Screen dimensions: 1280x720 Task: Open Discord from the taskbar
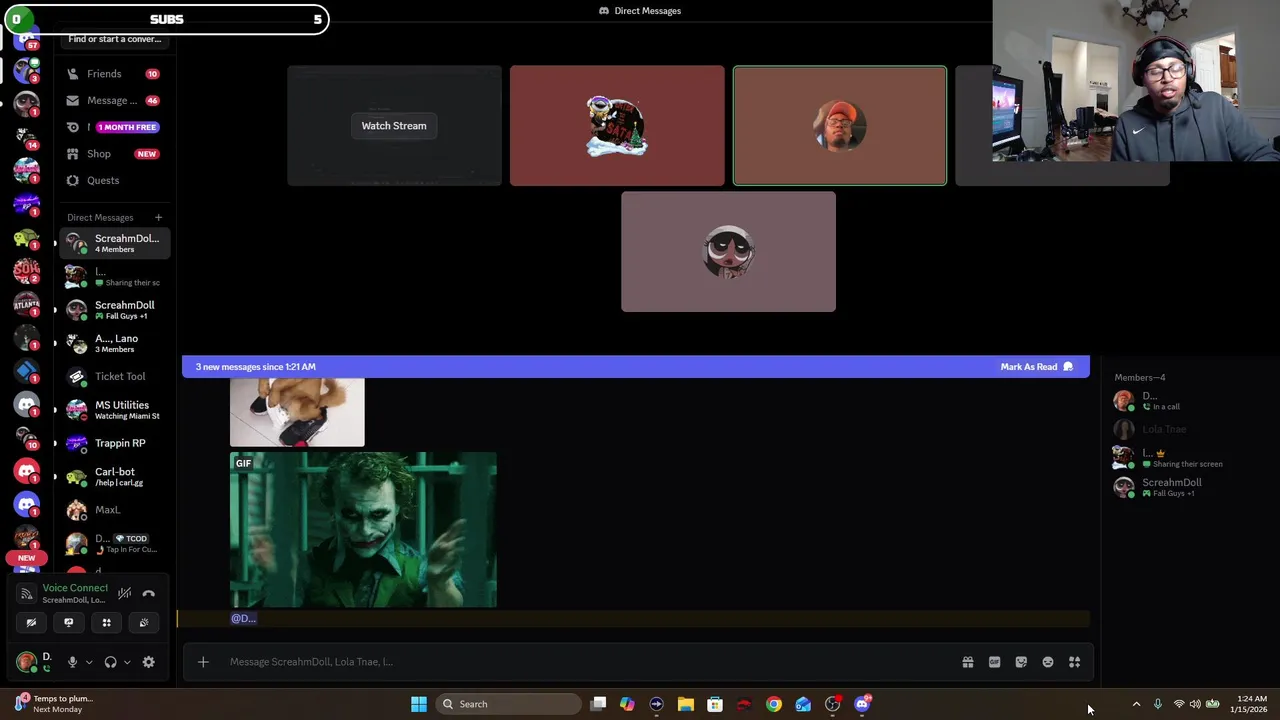863,704
